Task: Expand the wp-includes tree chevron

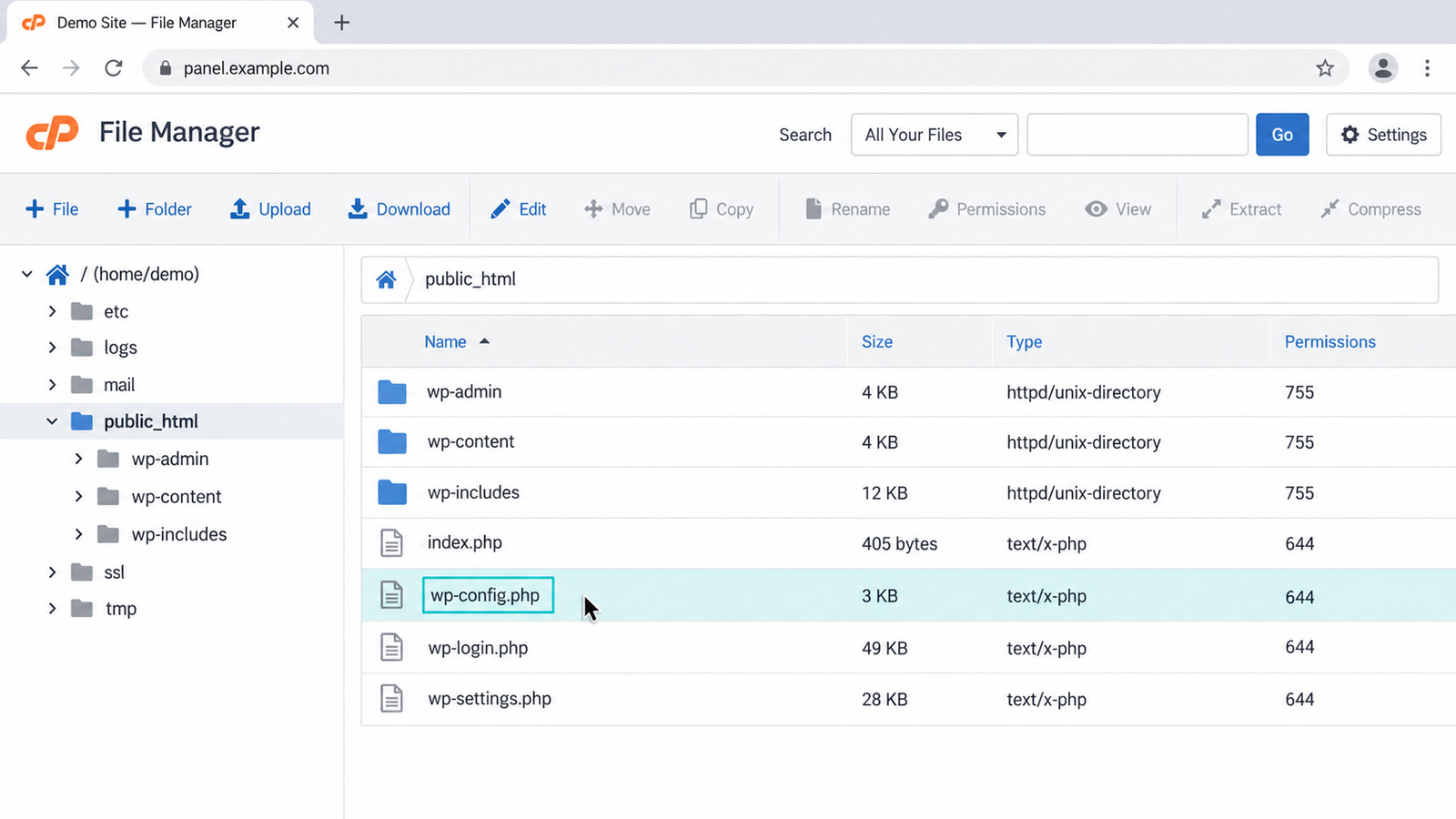Action: pos(78,534)
